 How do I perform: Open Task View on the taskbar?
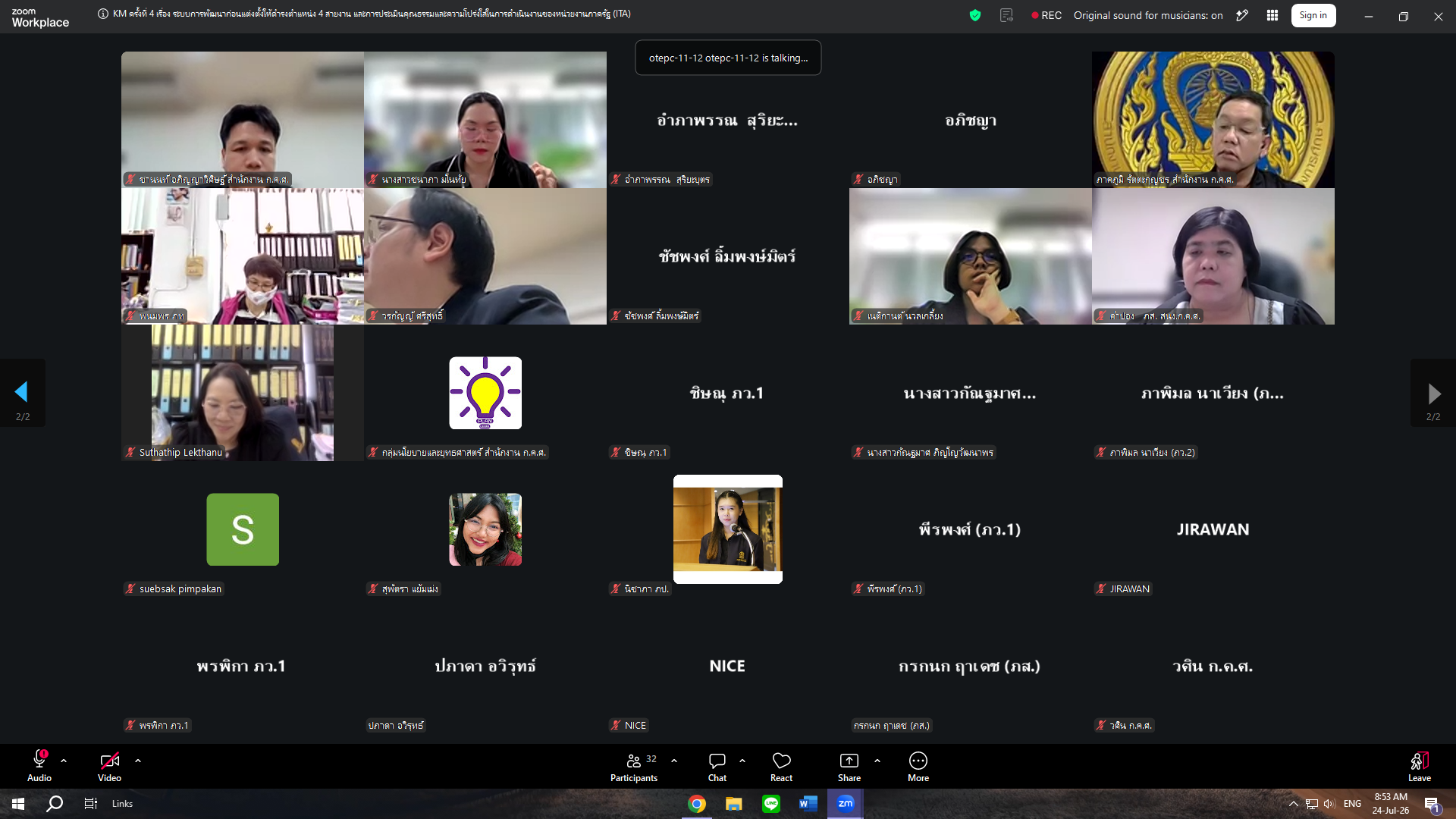(90, 804)
